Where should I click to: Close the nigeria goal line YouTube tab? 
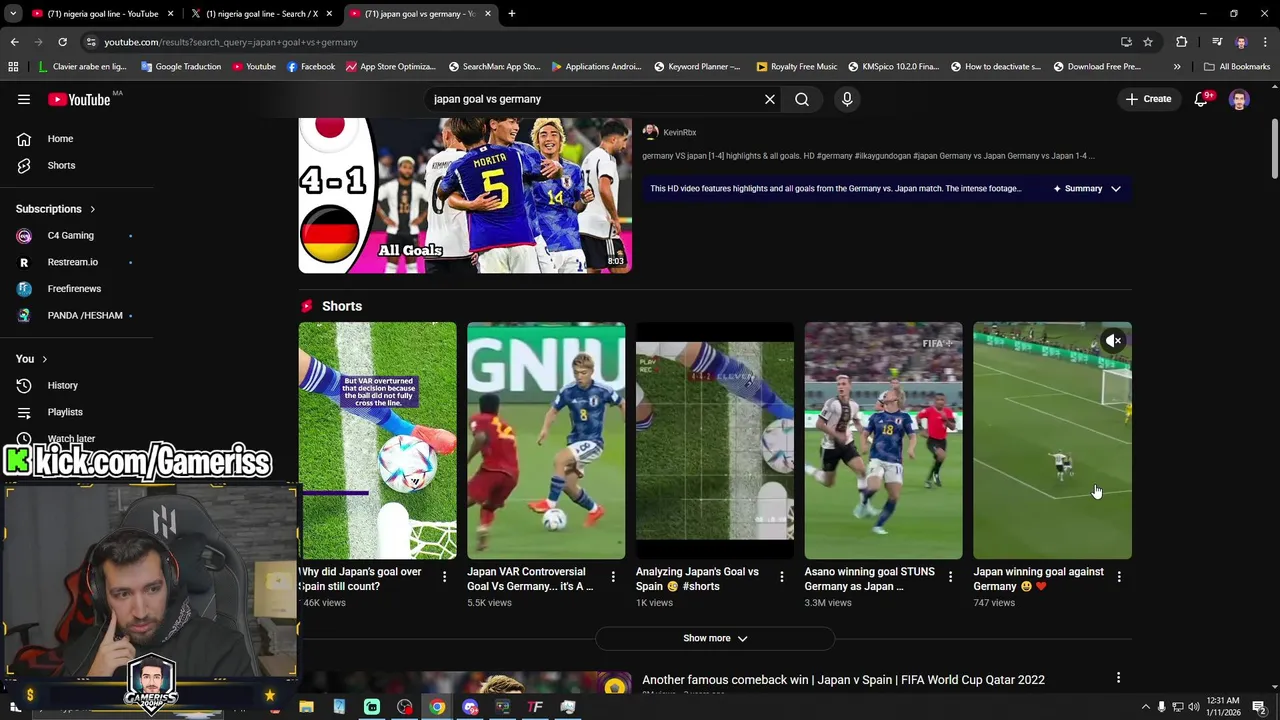point(170,14)
